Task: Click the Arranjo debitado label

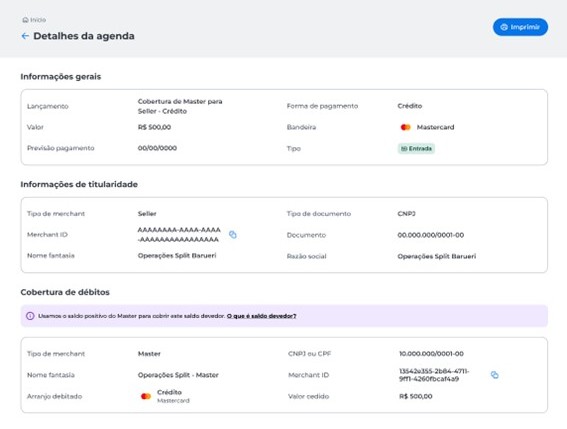Action: pyautogui.click(x=55, y=396)
